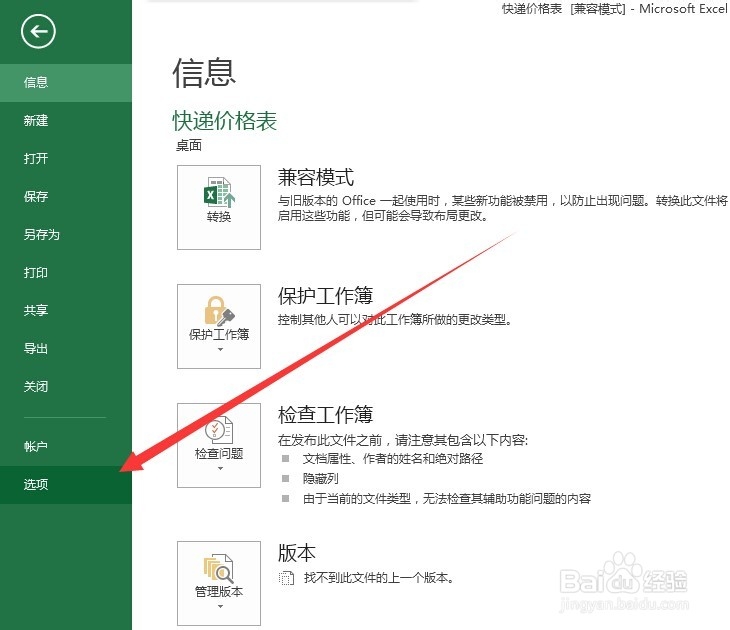
Task: Choose 另存为 in the sidebar
Action: coord(66,234)
